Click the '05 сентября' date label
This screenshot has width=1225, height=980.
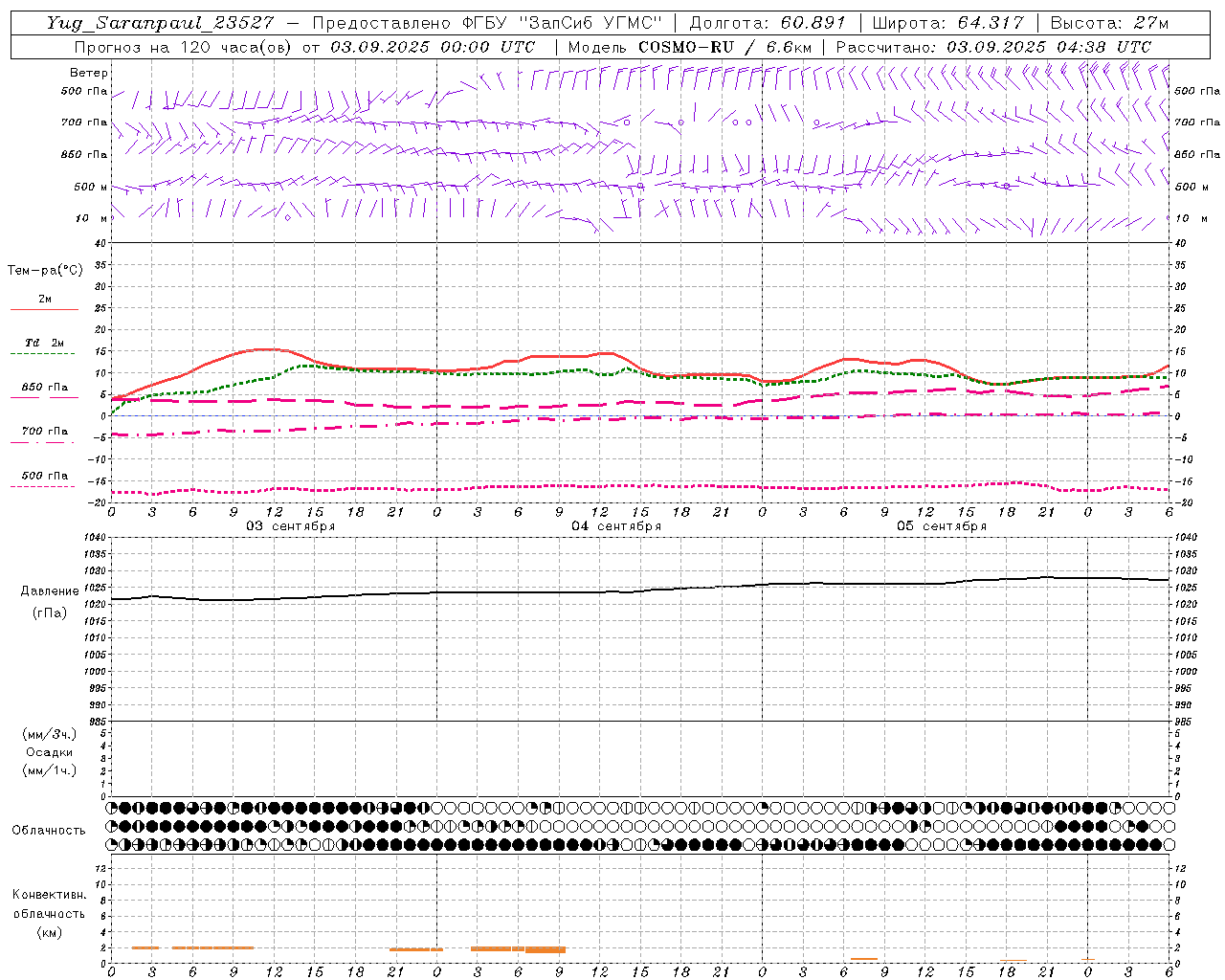pos(942,526)
